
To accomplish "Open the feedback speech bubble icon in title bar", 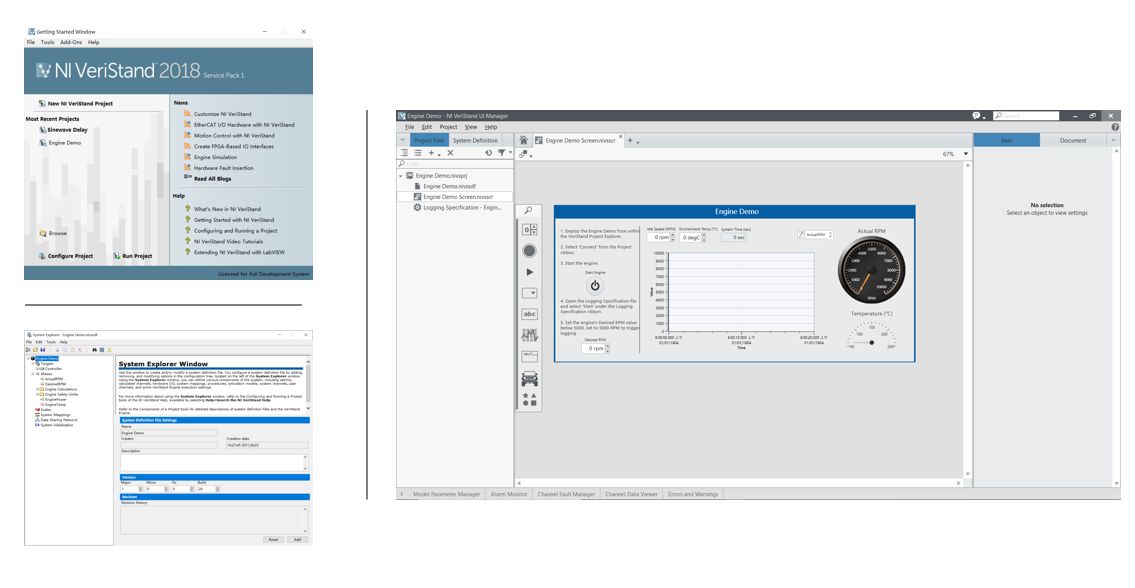I will pyautogui.click(x=976, y=115).
